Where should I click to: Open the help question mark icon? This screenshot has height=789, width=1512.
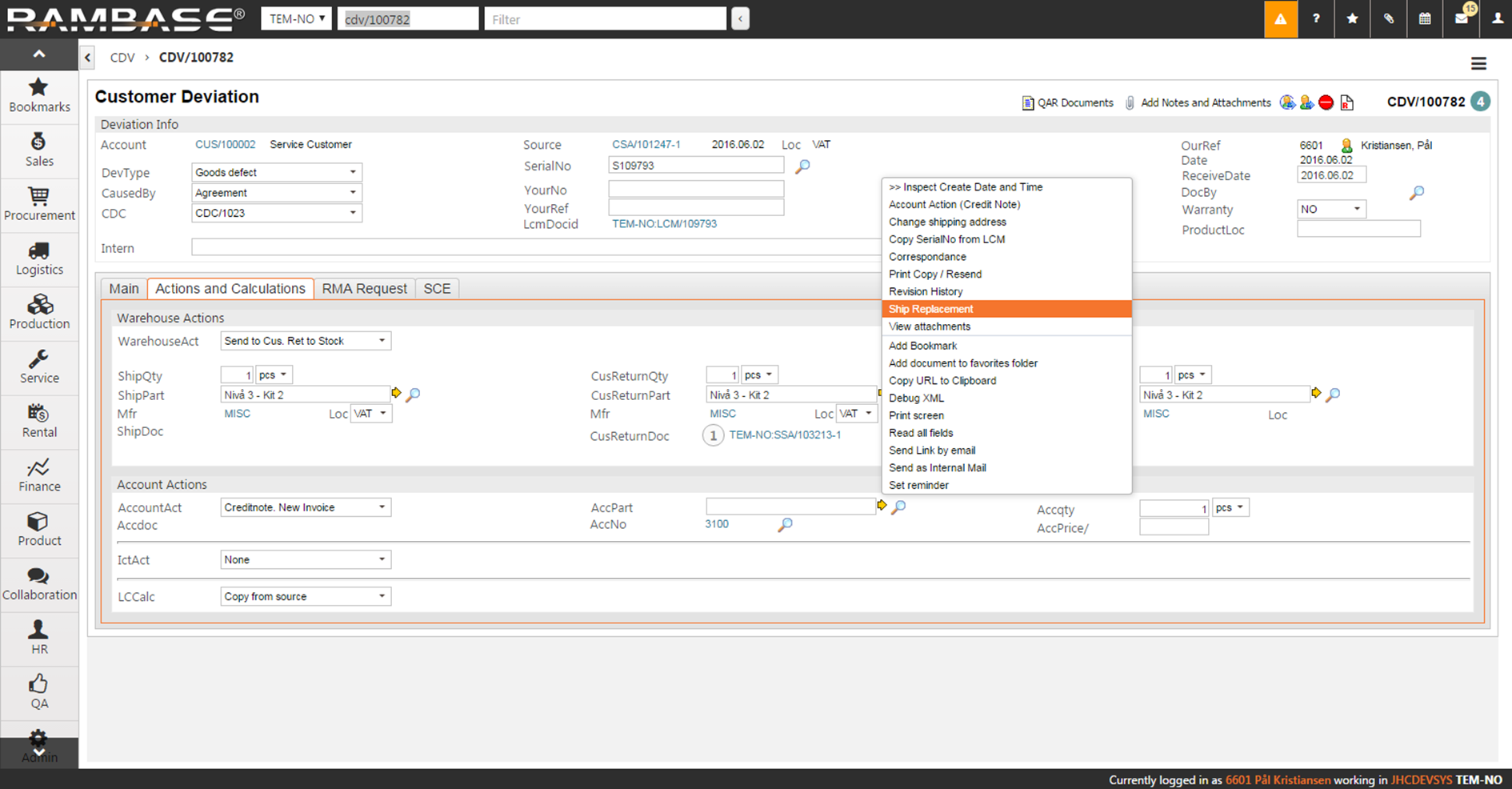point(1316,19)
